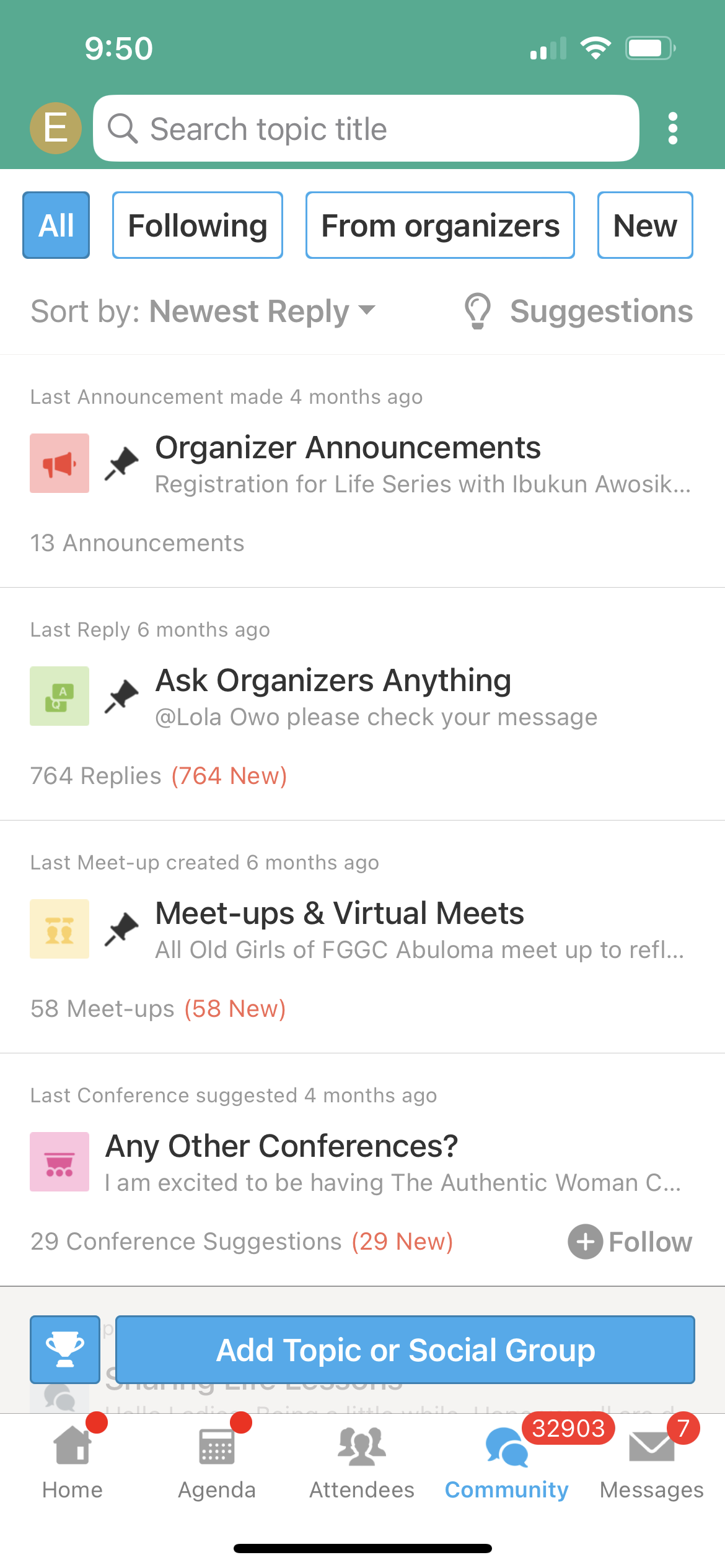Screen dimensions: 725x1568
Task: Tap the Ask Organizers Q&A icon
Action: [59, 696]
